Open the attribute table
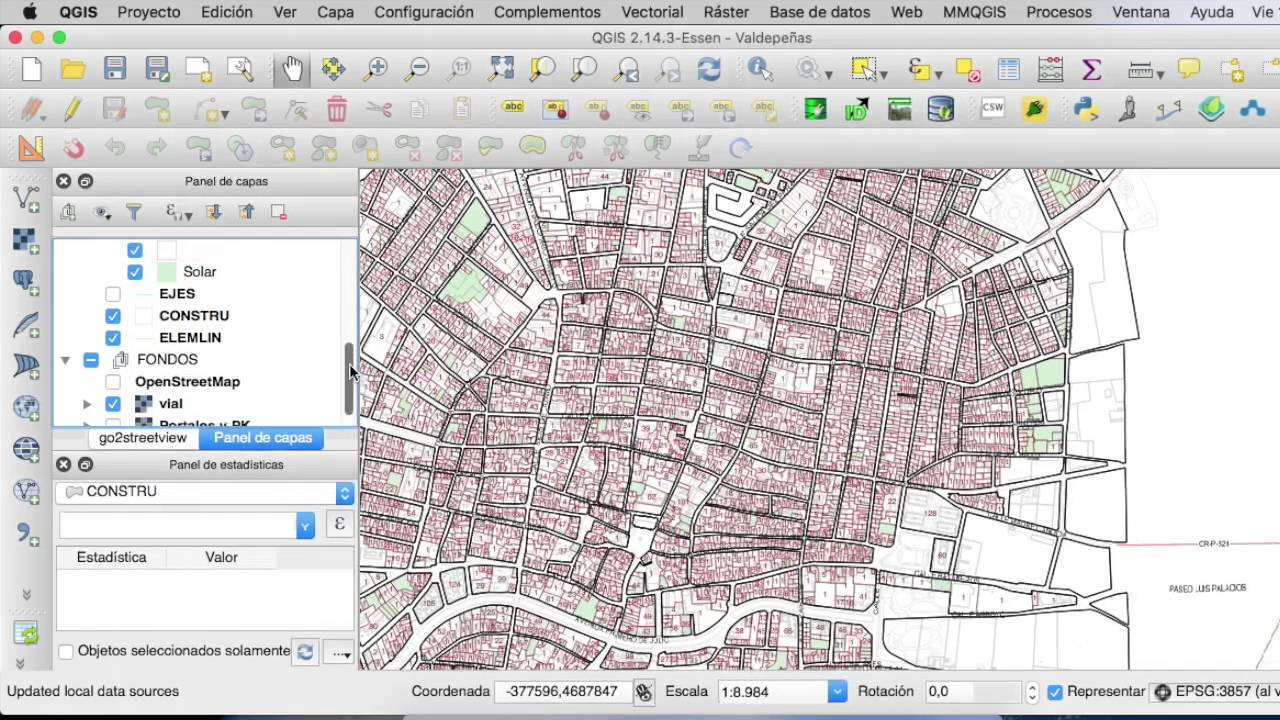 coord(1008,69)
